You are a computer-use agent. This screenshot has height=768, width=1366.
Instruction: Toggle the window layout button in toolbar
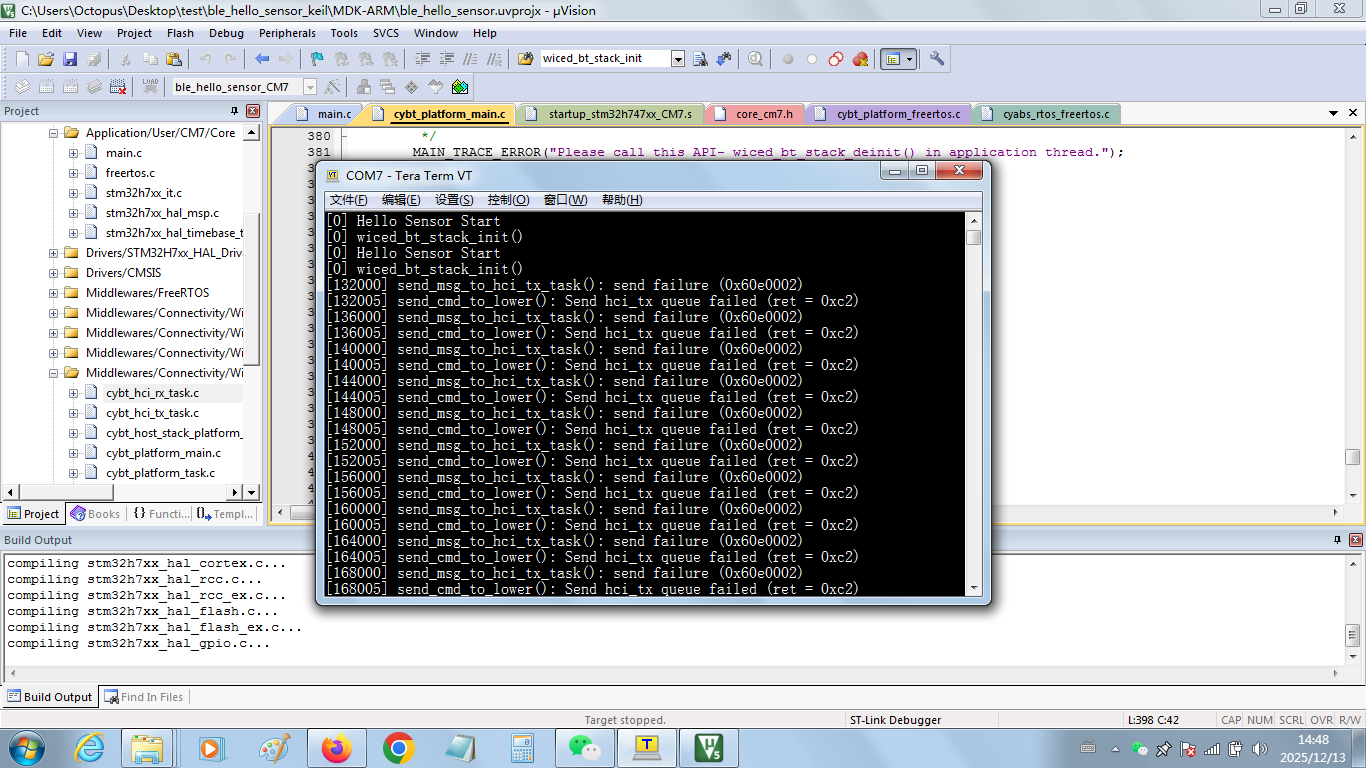click(892, 59)
